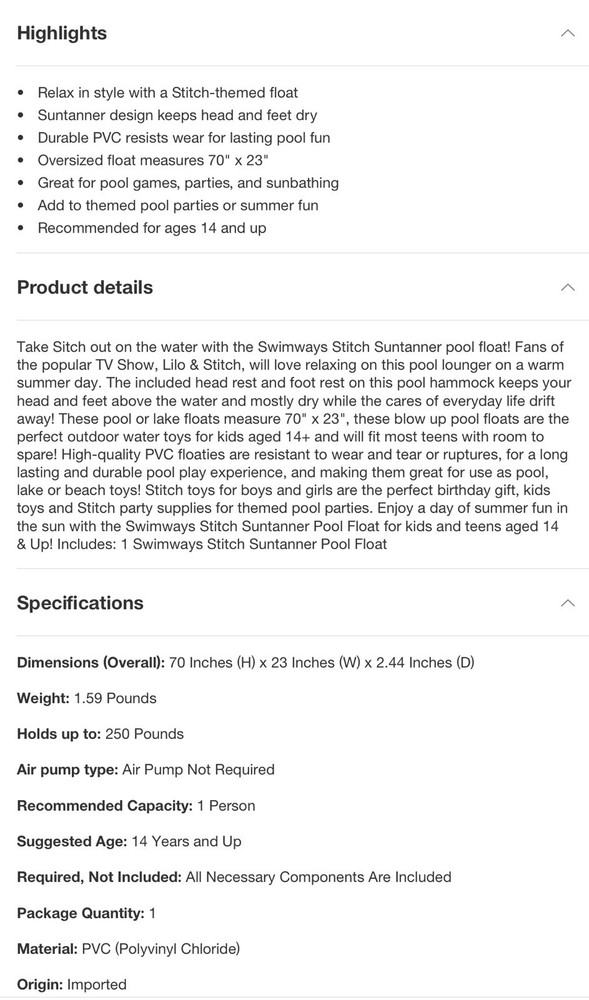The image size is (589, 1000).
Task: Click the Highlights section heading
Action: click(x=61, y=33)
